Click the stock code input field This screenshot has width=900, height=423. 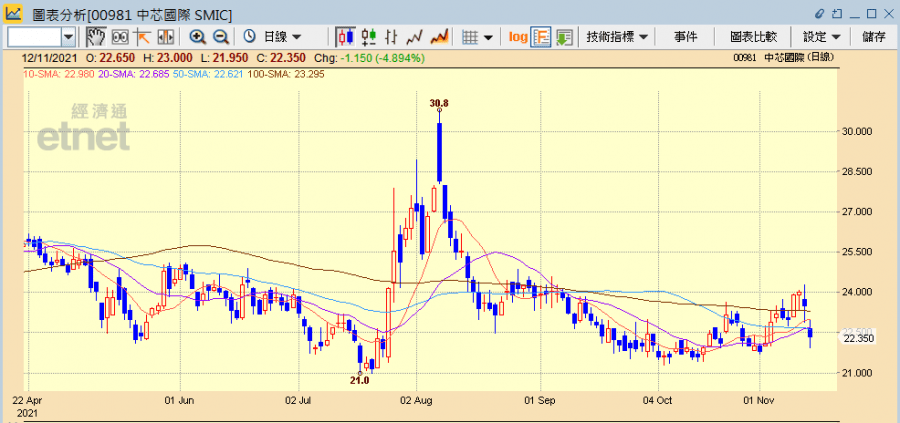pos(33,37)
